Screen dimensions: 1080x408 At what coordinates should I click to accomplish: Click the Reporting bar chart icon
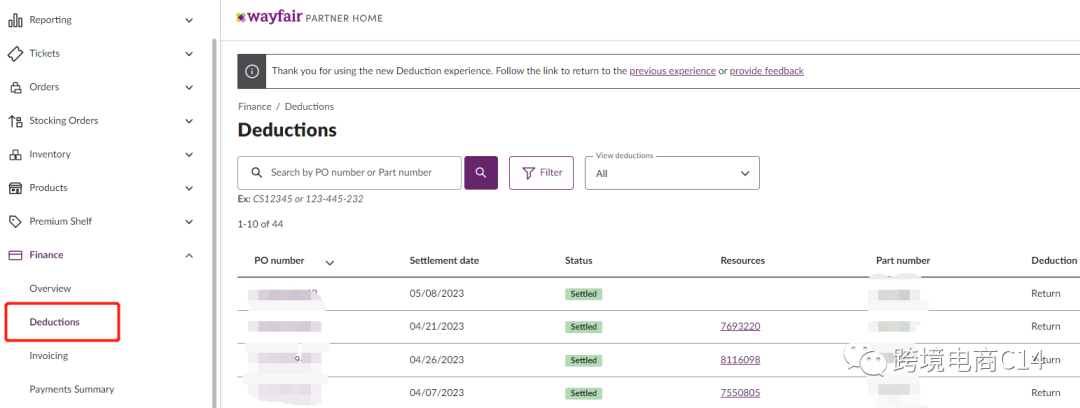[15, 20]
